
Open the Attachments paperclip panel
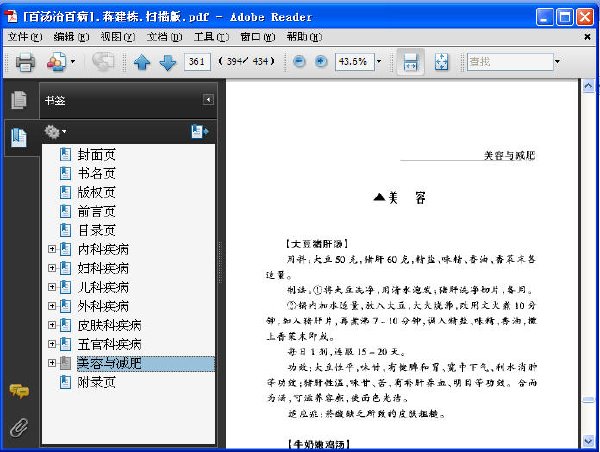click(19, 427)
